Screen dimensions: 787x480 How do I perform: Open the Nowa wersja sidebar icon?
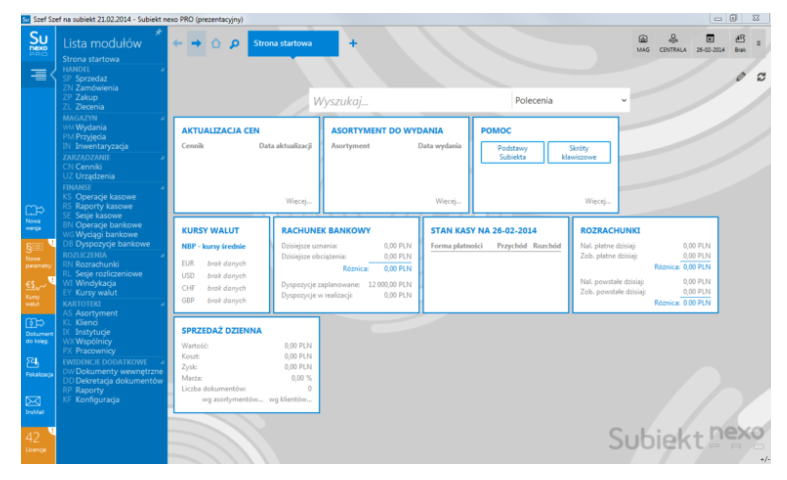point(35,218)
